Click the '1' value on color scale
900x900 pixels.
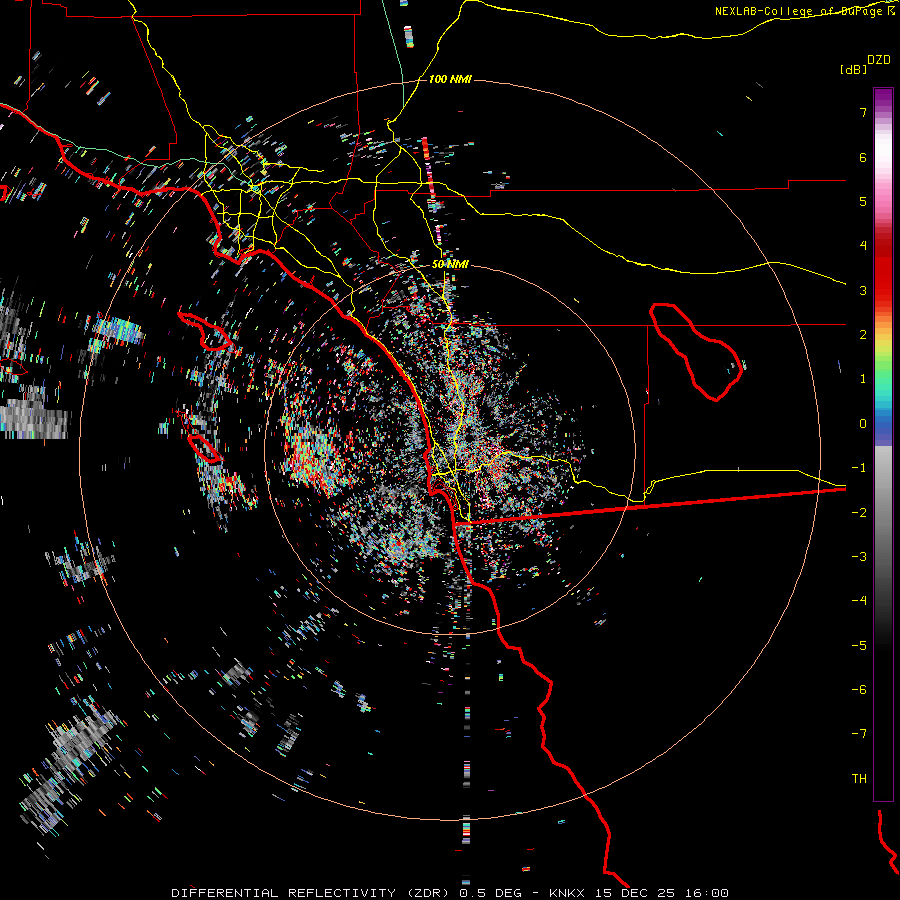pyautogui.click(x=863, y=379)
